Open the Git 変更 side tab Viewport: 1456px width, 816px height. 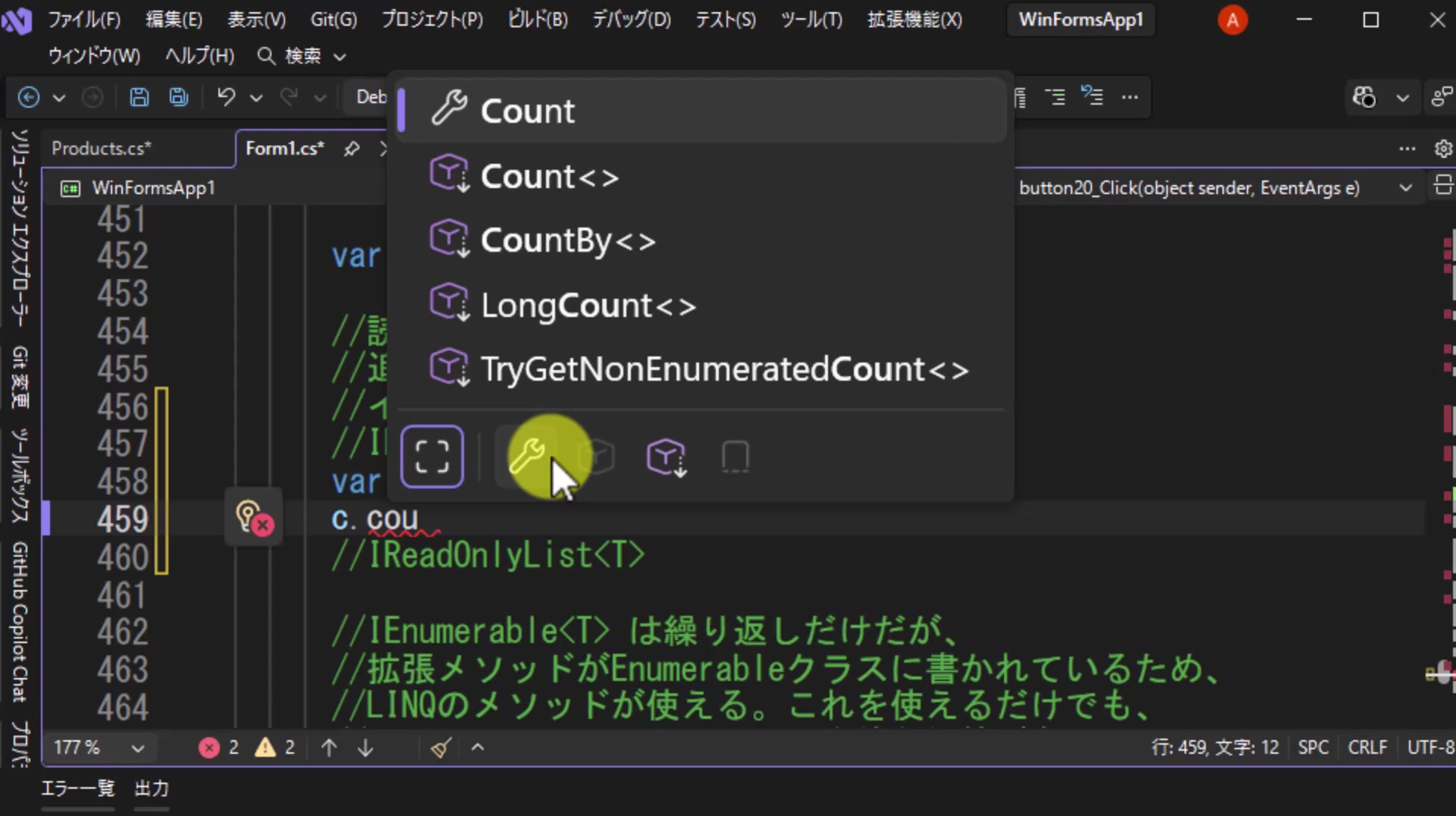[20, 377]
